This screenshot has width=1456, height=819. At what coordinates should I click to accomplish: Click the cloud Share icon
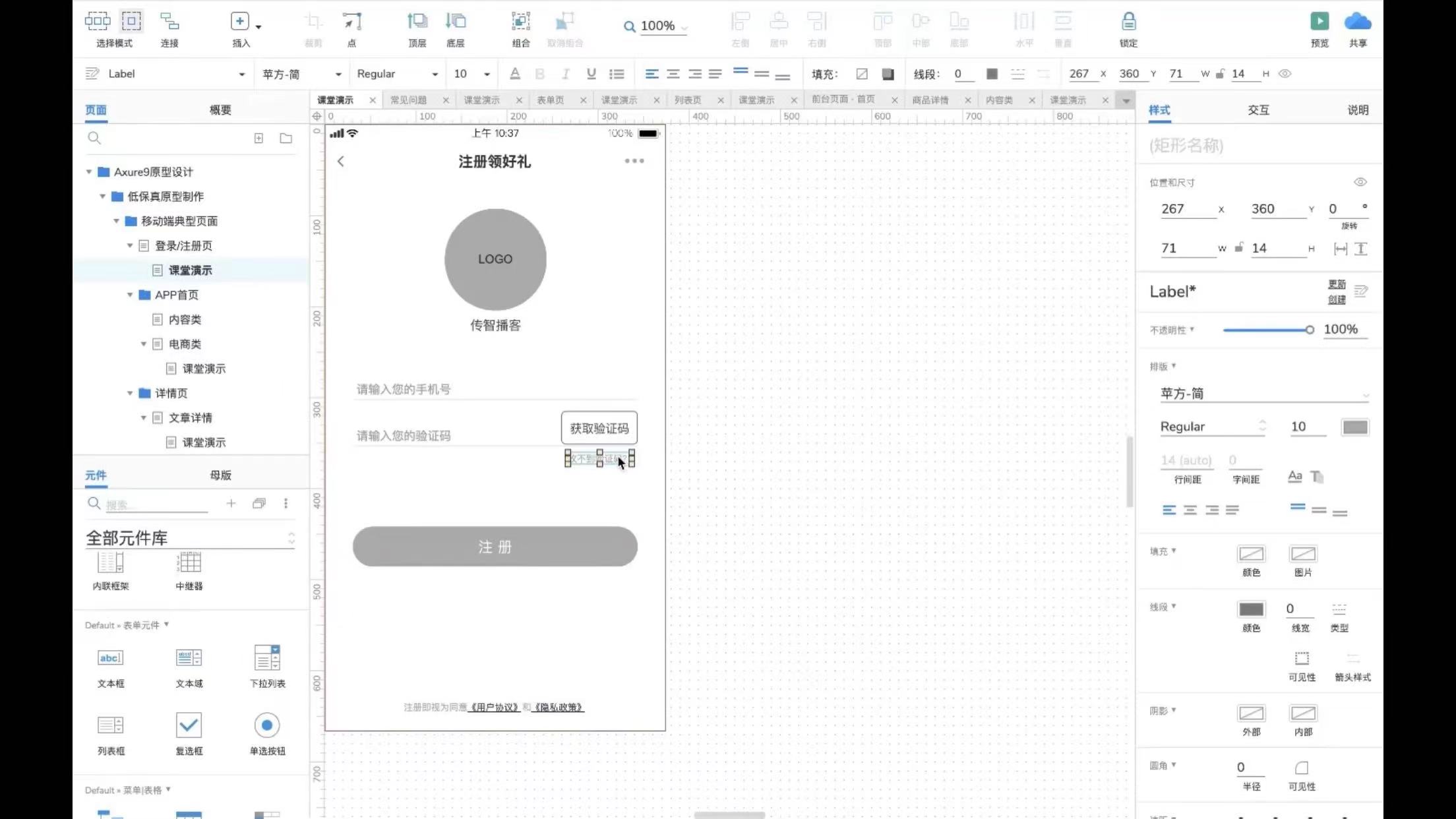tap(1357, 22)
